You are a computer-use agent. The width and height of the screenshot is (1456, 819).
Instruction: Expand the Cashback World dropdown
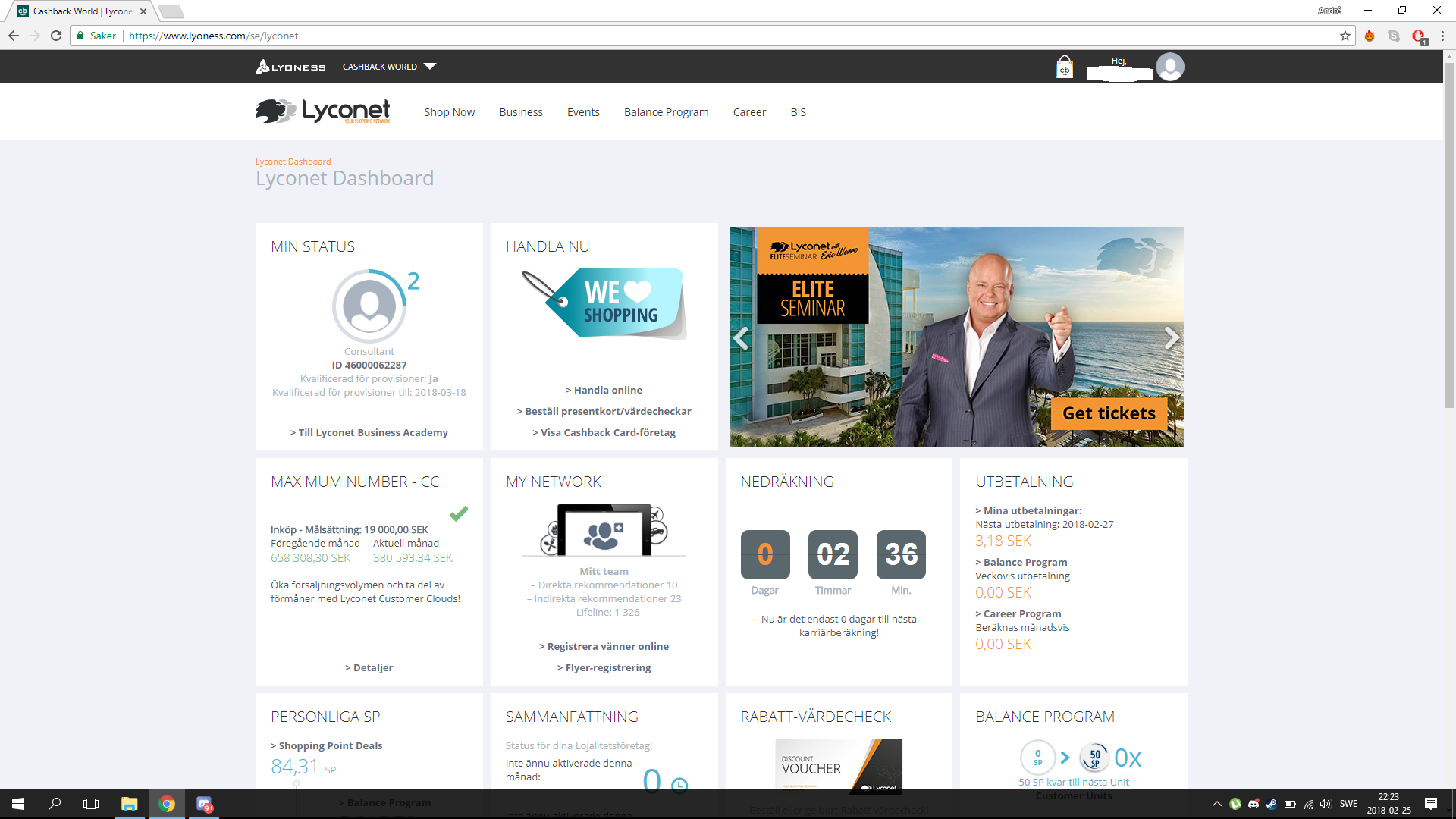pos(389,67)
